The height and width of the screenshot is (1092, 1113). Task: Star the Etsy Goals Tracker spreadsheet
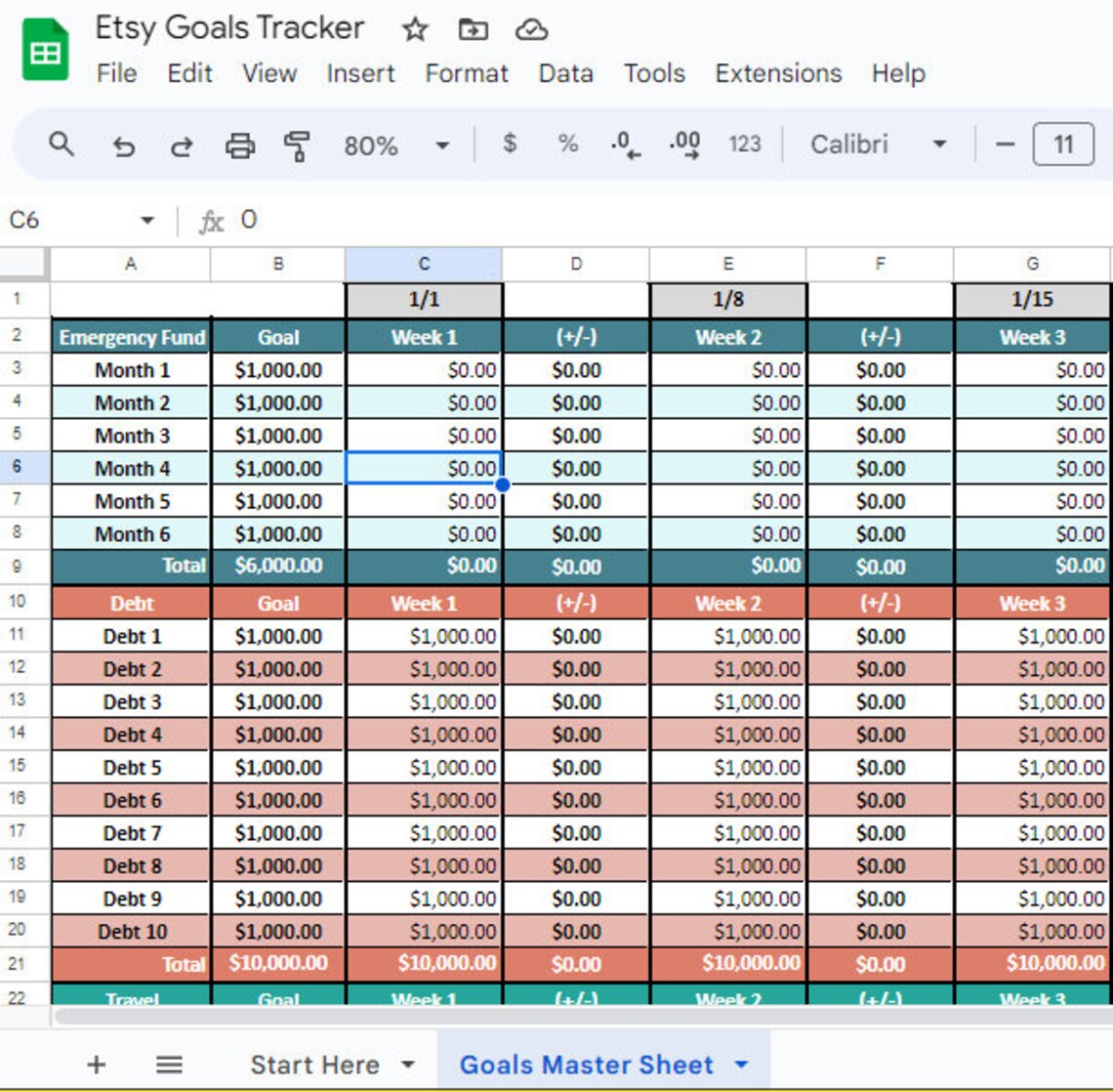pos(415,29)
